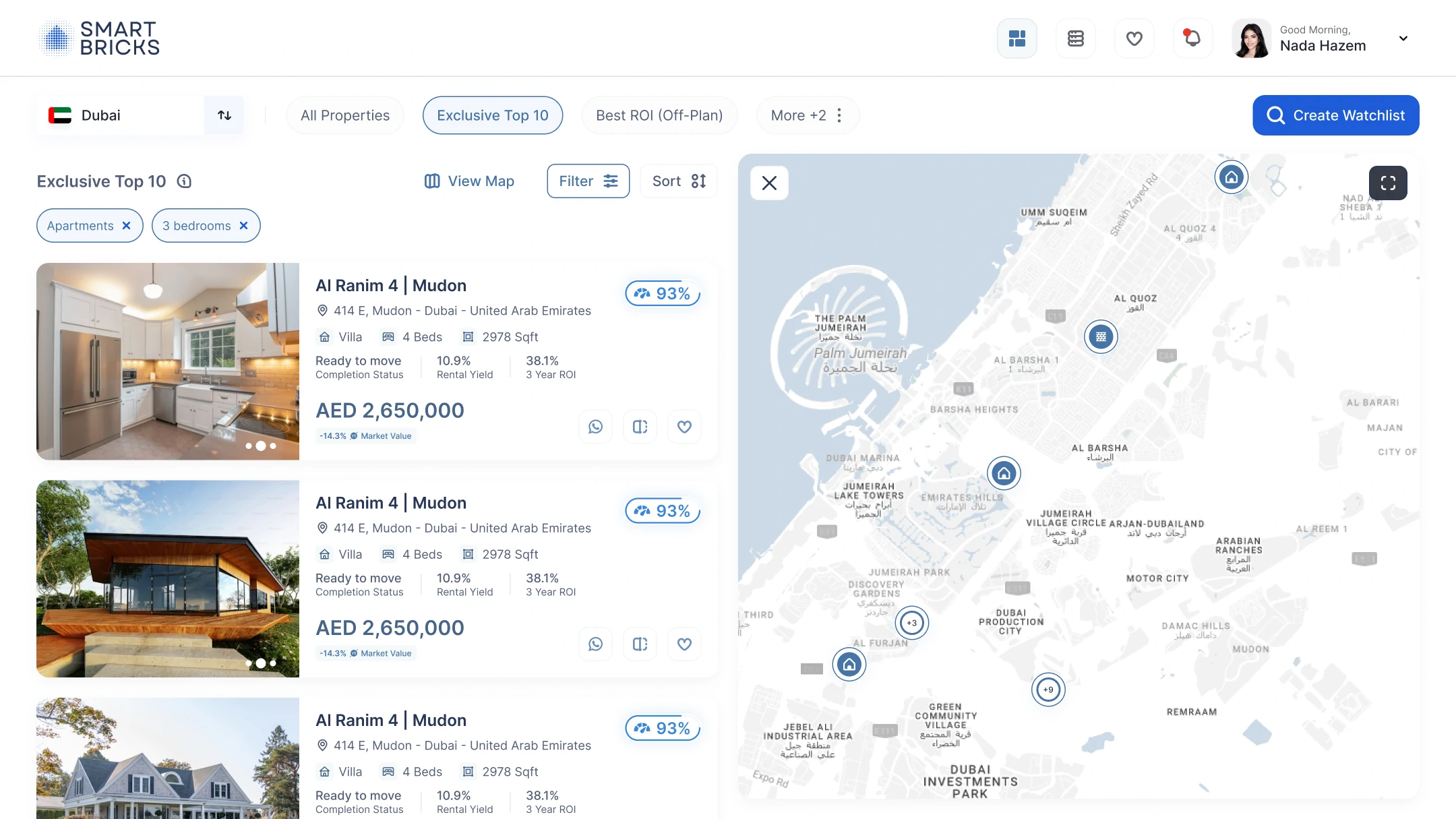Click the +3 cluster marker on map
Screen dimensions: 1456x819
(x=912, y=623)
